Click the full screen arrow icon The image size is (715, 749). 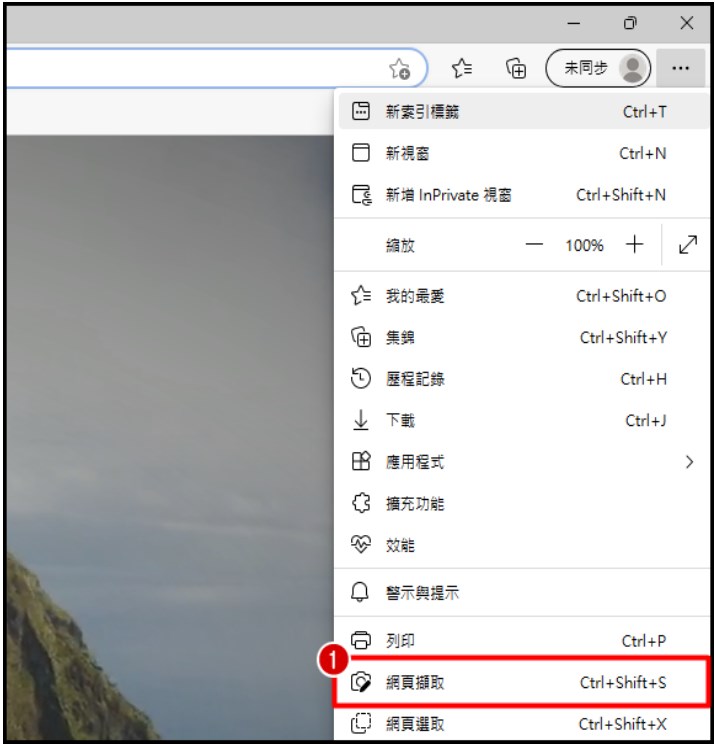point(687,245)
